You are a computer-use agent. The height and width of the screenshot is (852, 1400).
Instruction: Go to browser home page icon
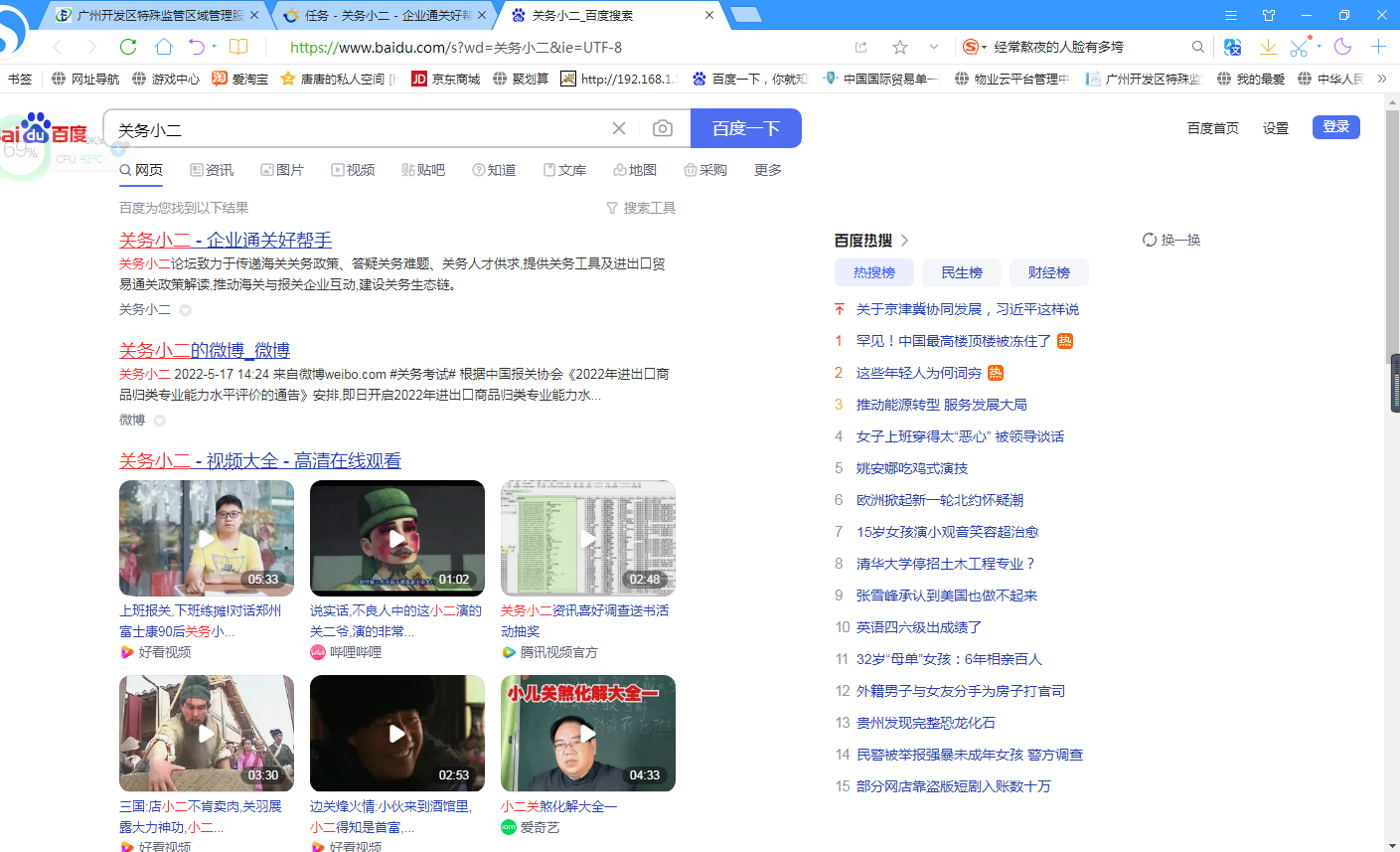click(164, 47)
